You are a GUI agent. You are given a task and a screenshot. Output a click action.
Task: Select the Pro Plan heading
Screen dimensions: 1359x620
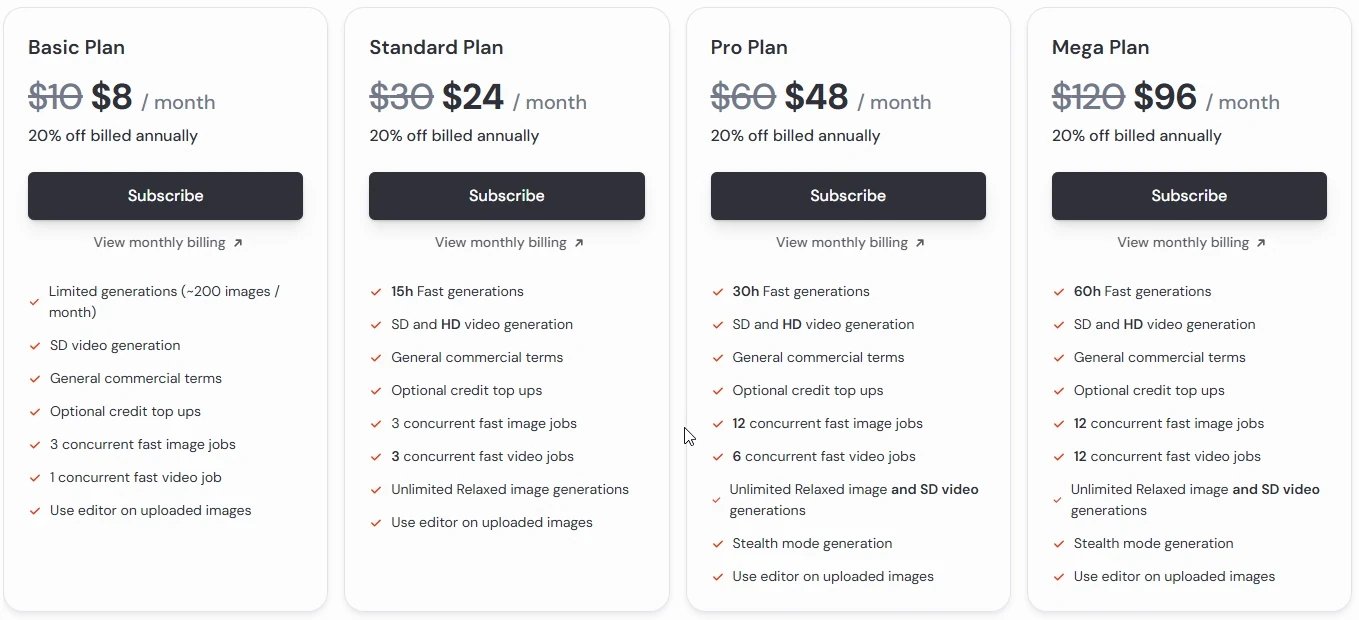pos(749,47)
